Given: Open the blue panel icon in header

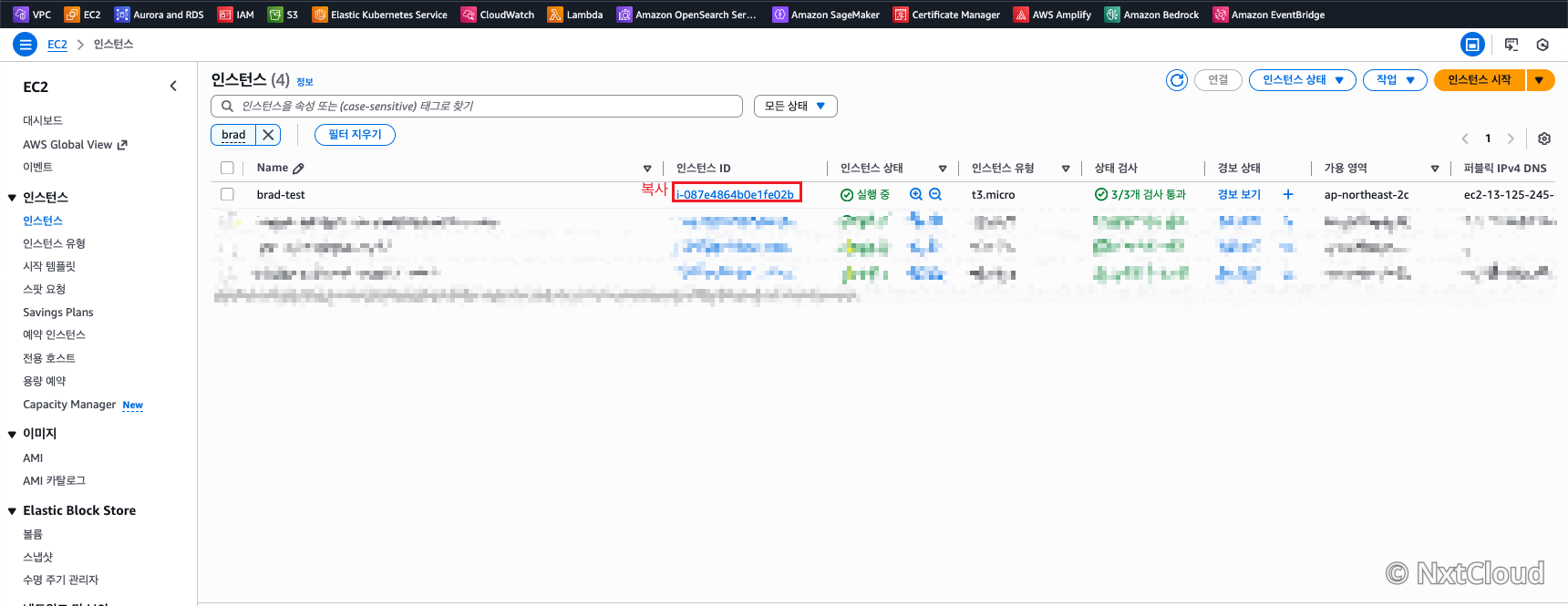Looking at the screenshot, I should [1472, 44].
